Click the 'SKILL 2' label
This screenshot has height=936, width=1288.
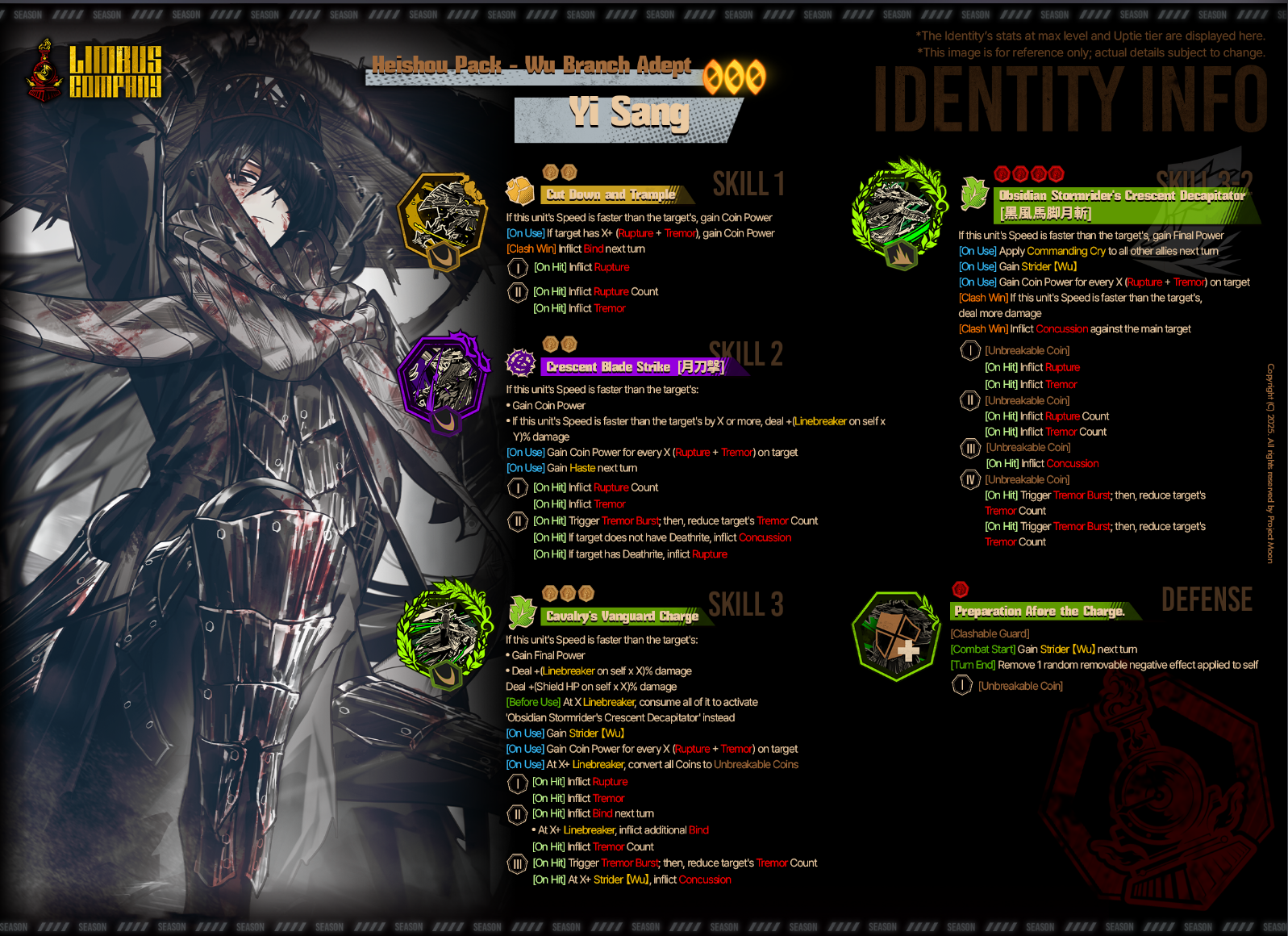746,354
